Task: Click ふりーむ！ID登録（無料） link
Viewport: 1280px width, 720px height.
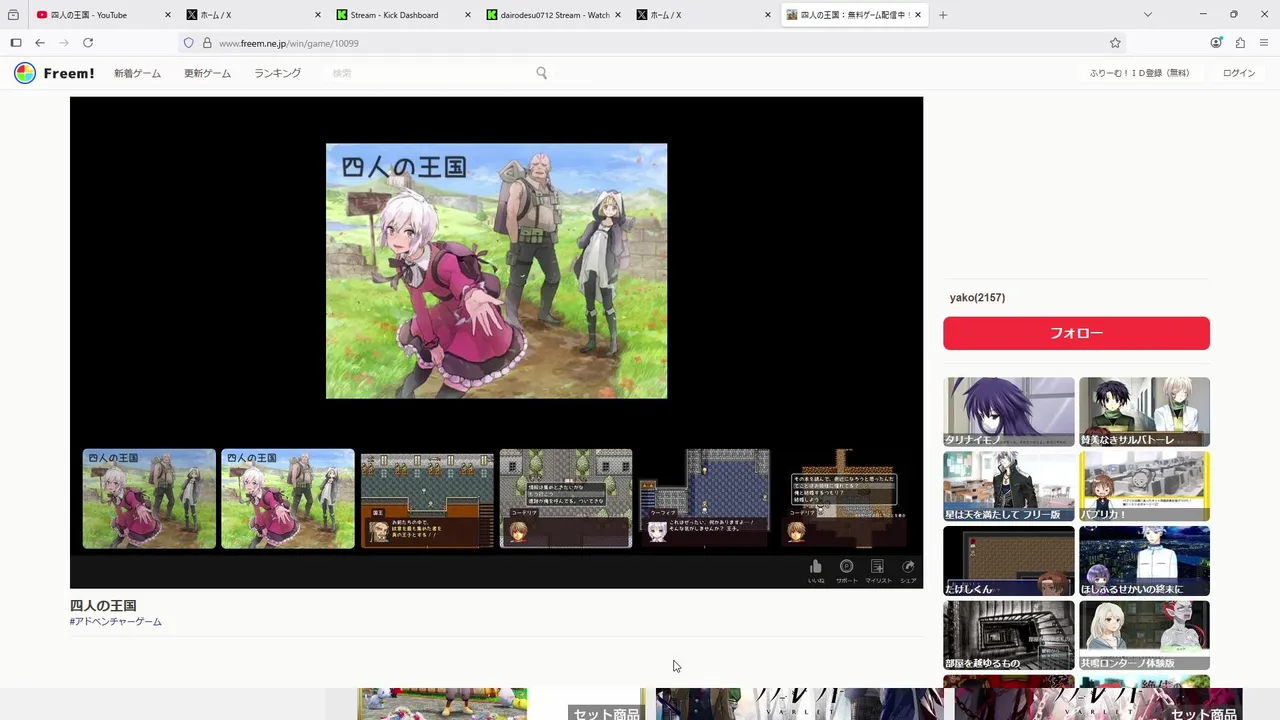Action: click(1139, 73)
